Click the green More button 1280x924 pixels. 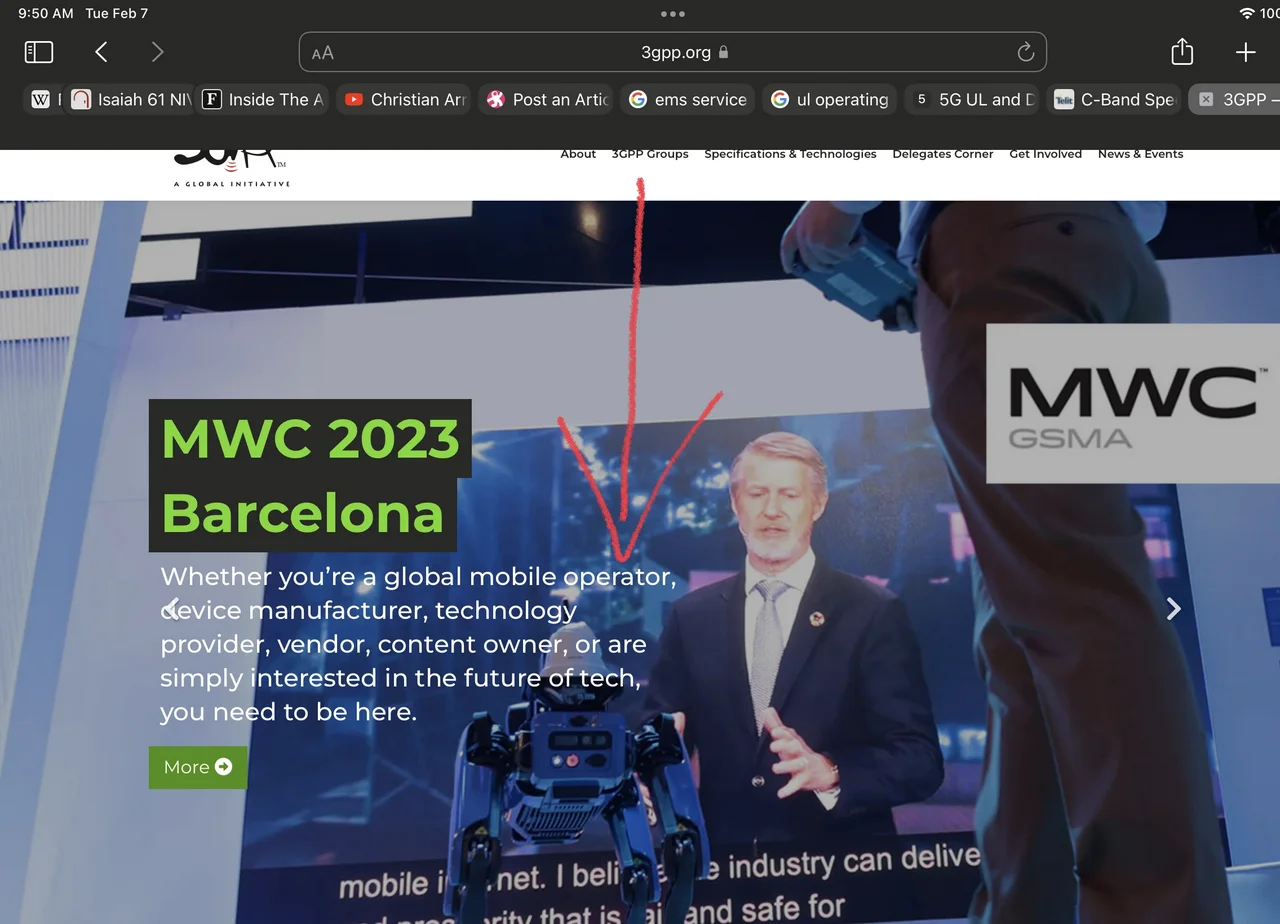[x=198, y=767]
